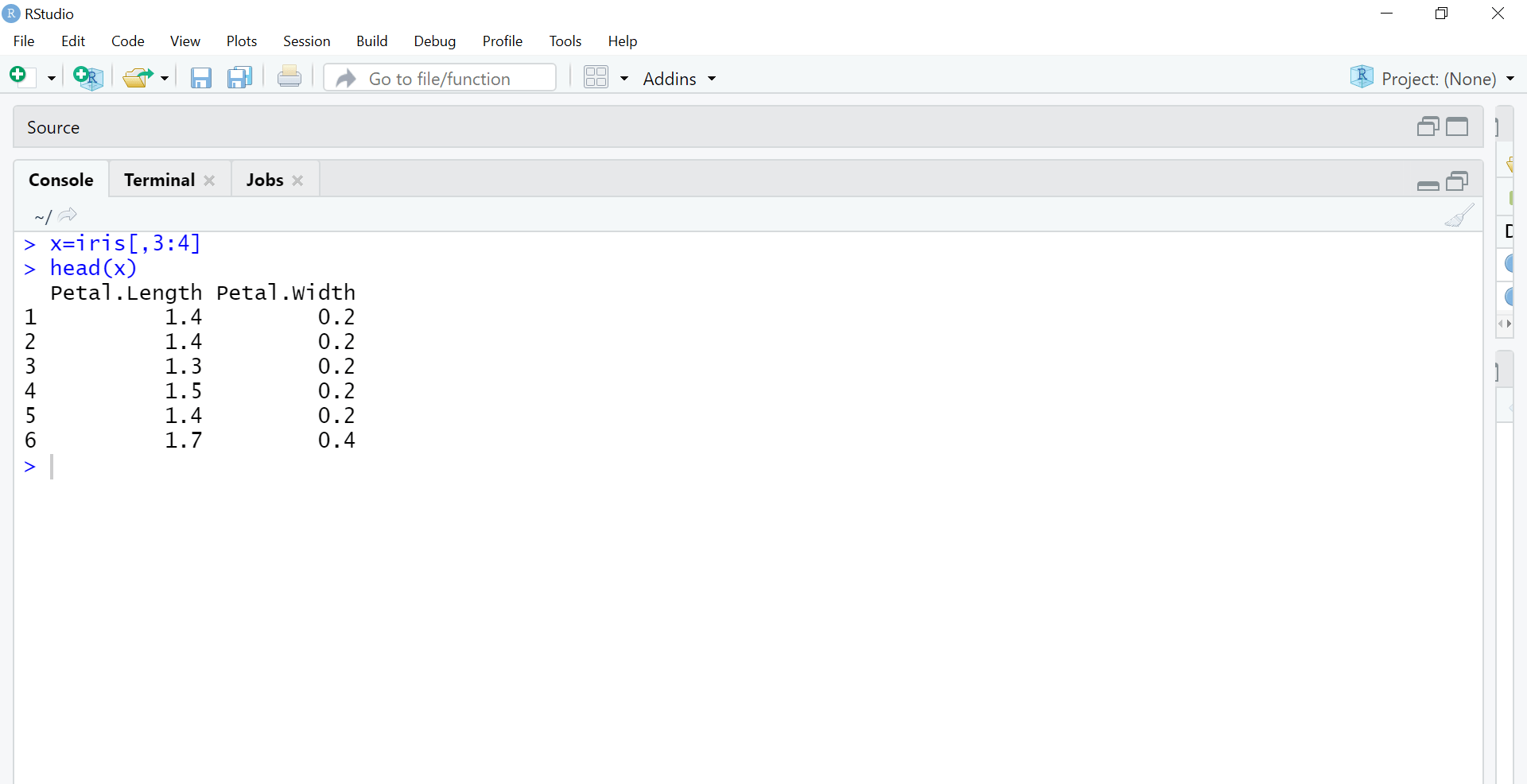Open the View menu
The image size is (1527, 784).
pos(185,41)
